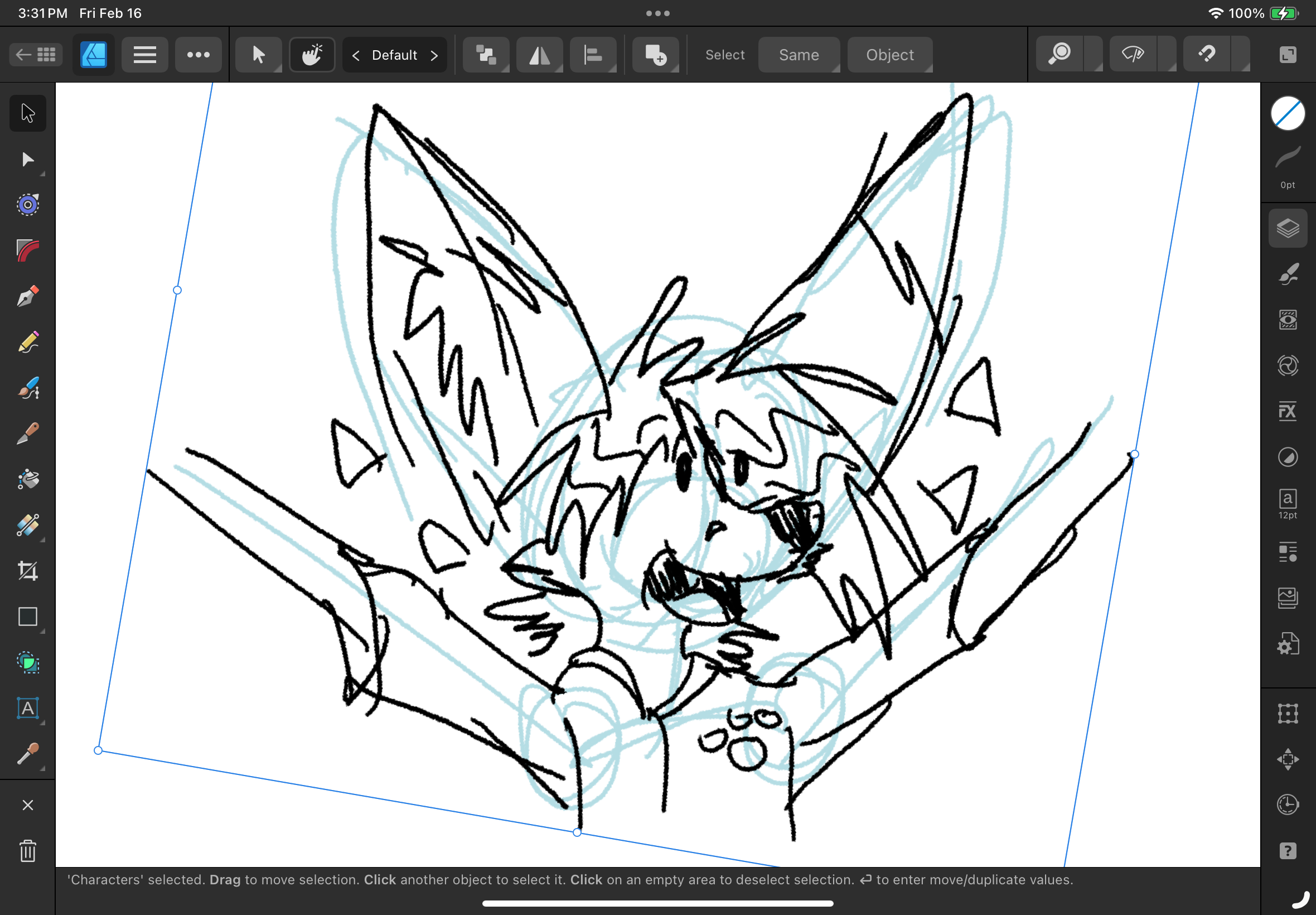Open the Layer FX panel
Image resolution: width=1316 pixels, height=915 pixels.
1288,411
